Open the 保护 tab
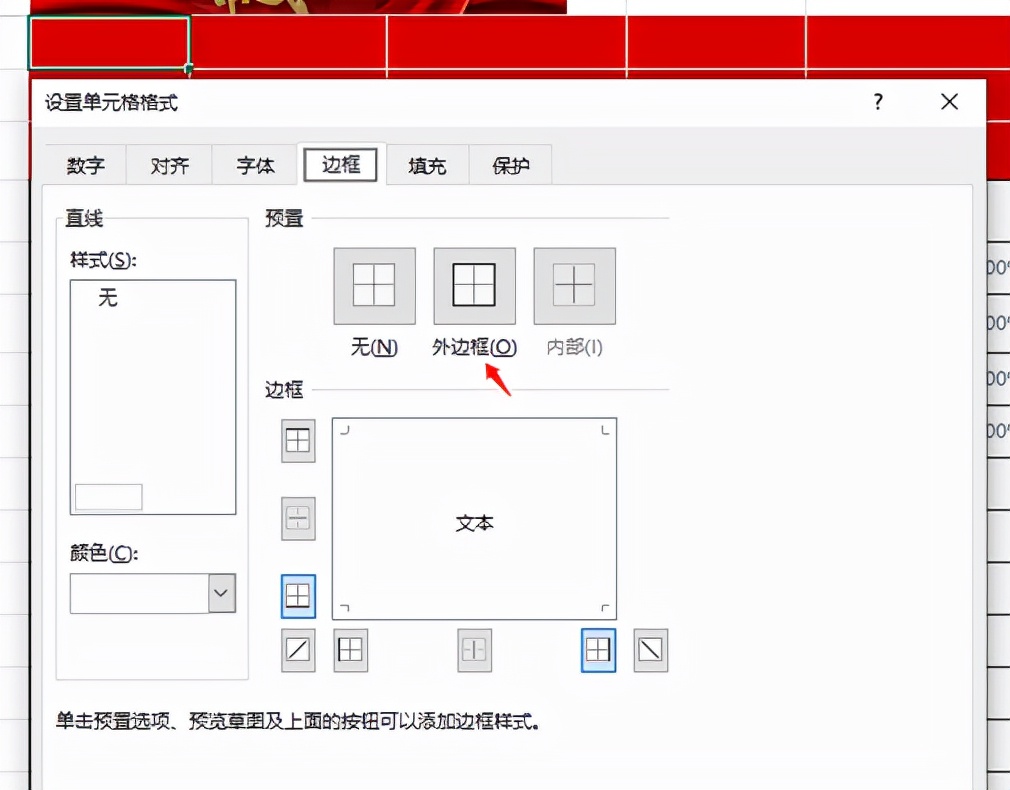The height and width of the screenshot is (790, 1010). 511,166
